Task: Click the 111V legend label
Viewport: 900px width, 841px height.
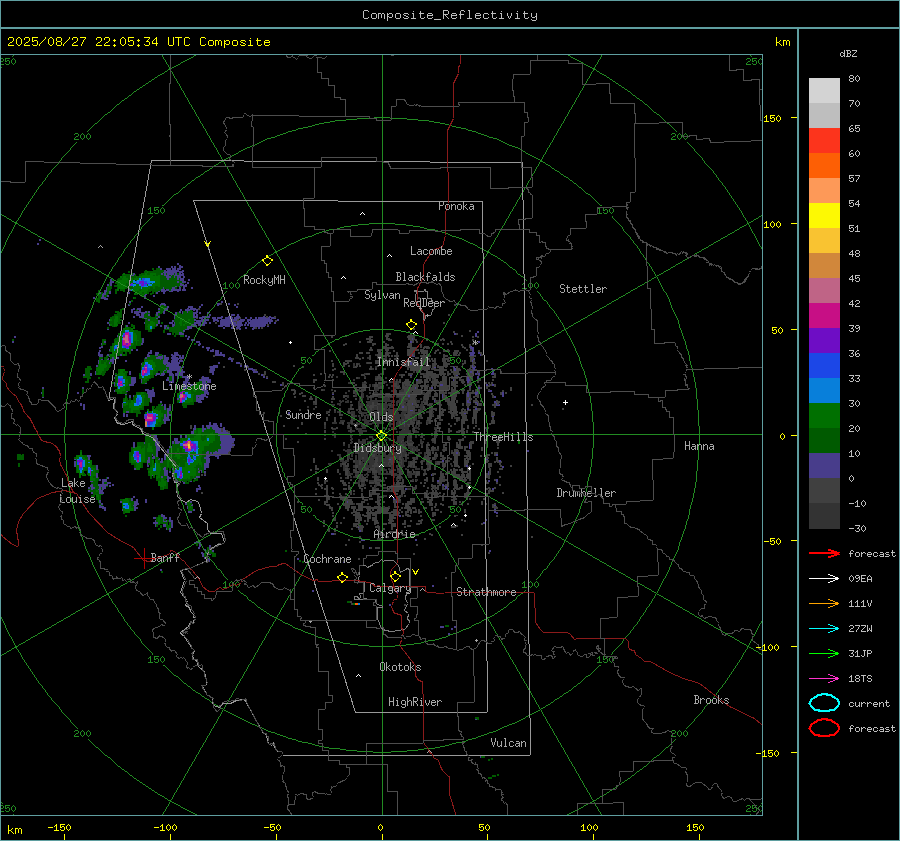Action: pyautogui.click(x=860, y=604)
